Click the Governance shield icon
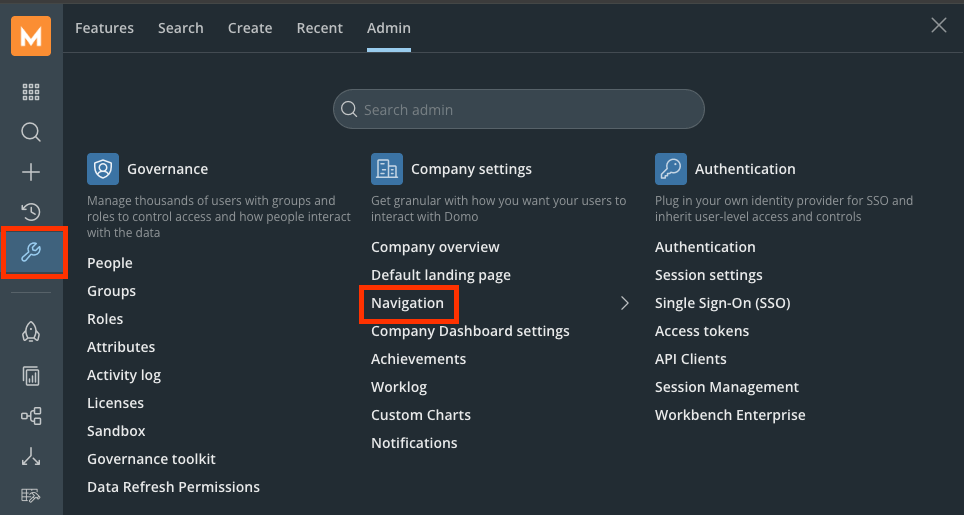964x515 pixels. click(103, 169)
